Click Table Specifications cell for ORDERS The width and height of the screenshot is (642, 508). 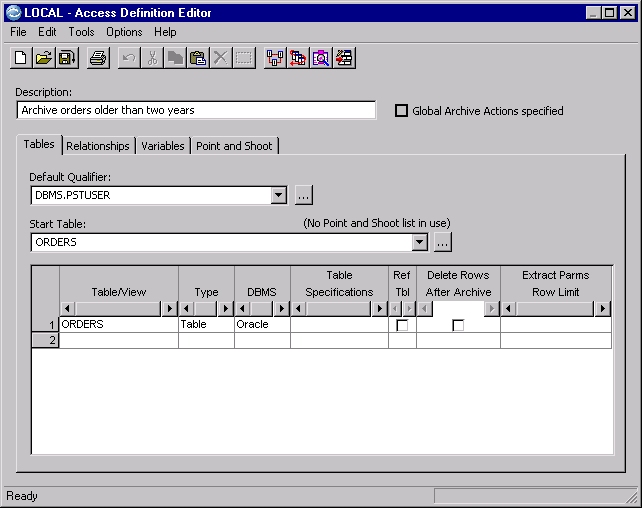339,324
